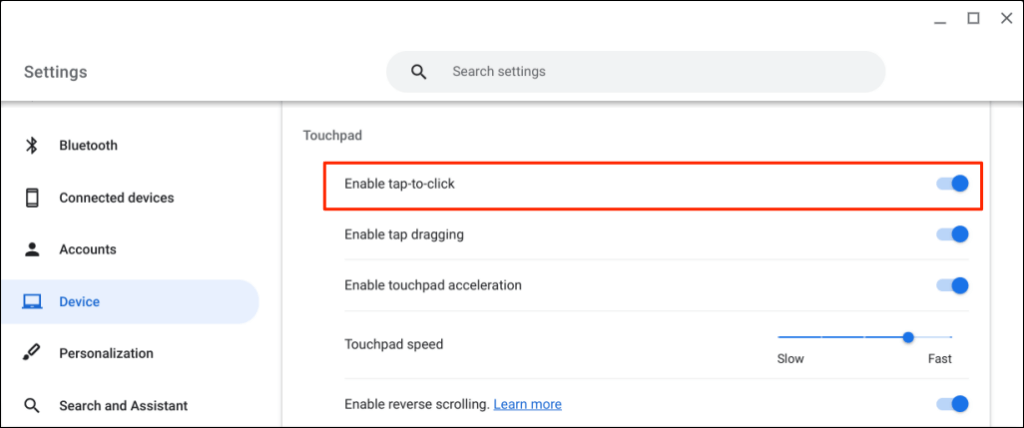Click the touchpad speed slider handle
Screen dimensions: 1024x428
(x=908, y=337)
